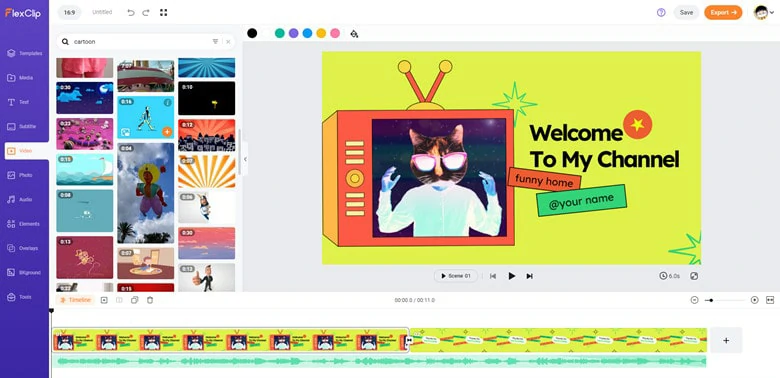Play the video preview
Screen dimensions: 780x378
click(511, 276)
